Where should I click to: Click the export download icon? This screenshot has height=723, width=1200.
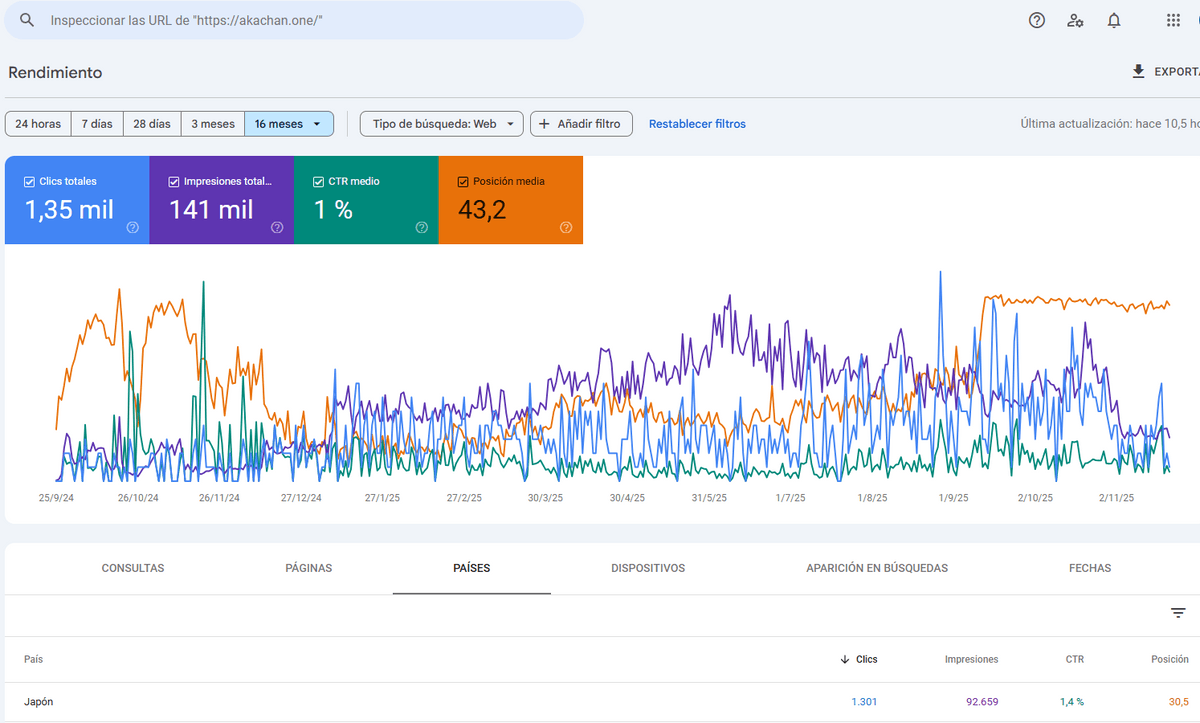(x=1138, y=72)
